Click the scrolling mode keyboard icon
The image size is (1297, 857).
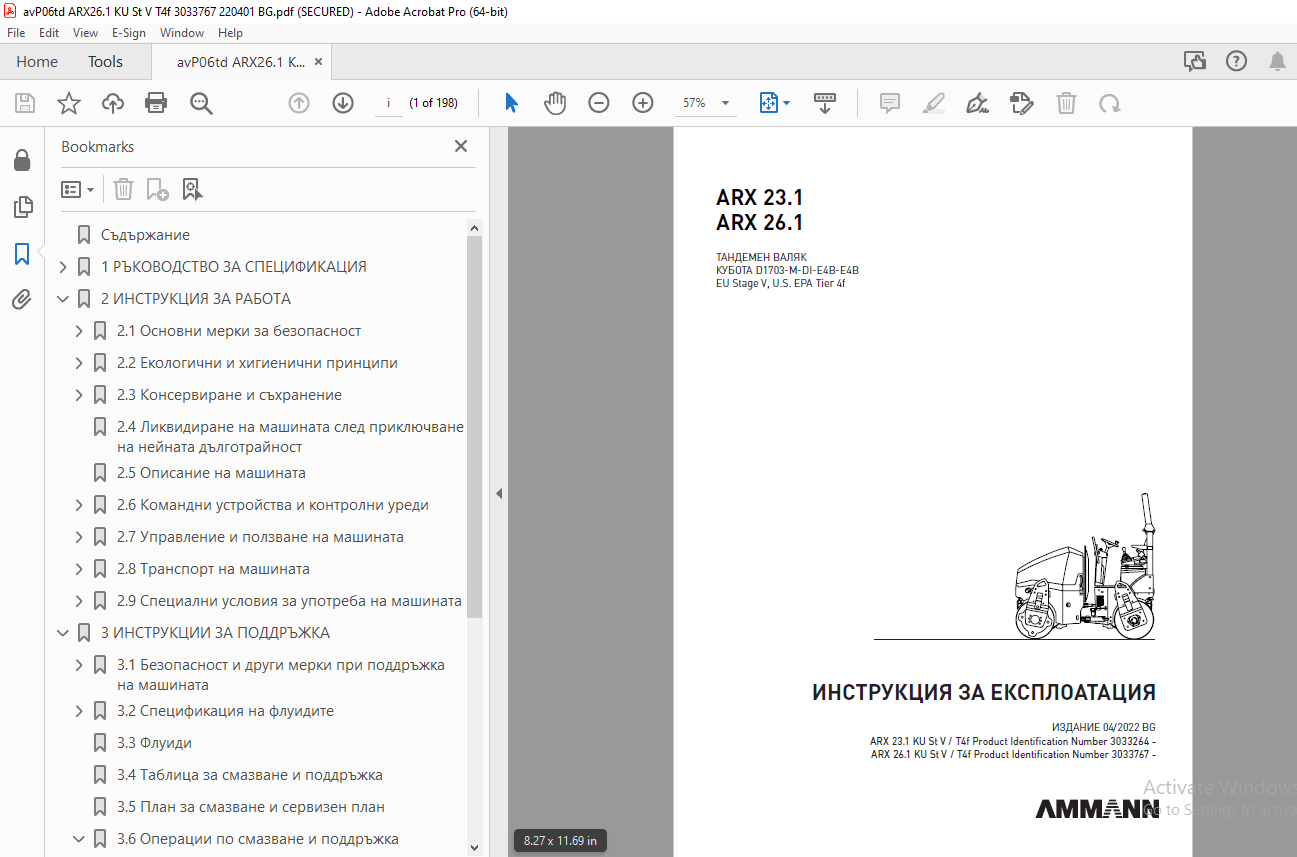coord(825,103)
